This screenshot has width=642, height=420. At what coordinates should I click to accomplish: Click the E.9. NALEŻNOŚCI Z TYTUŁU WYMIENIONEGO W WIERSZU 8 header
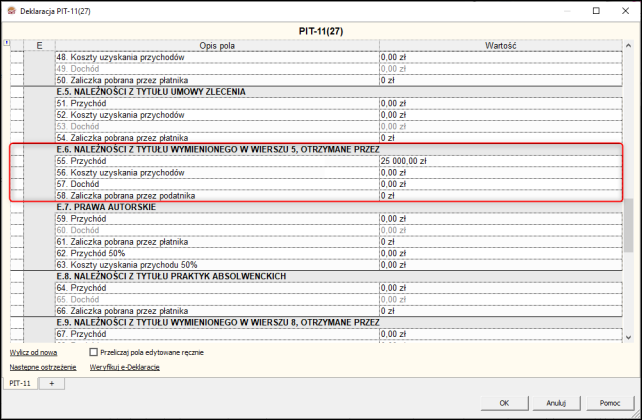(218, 322)
